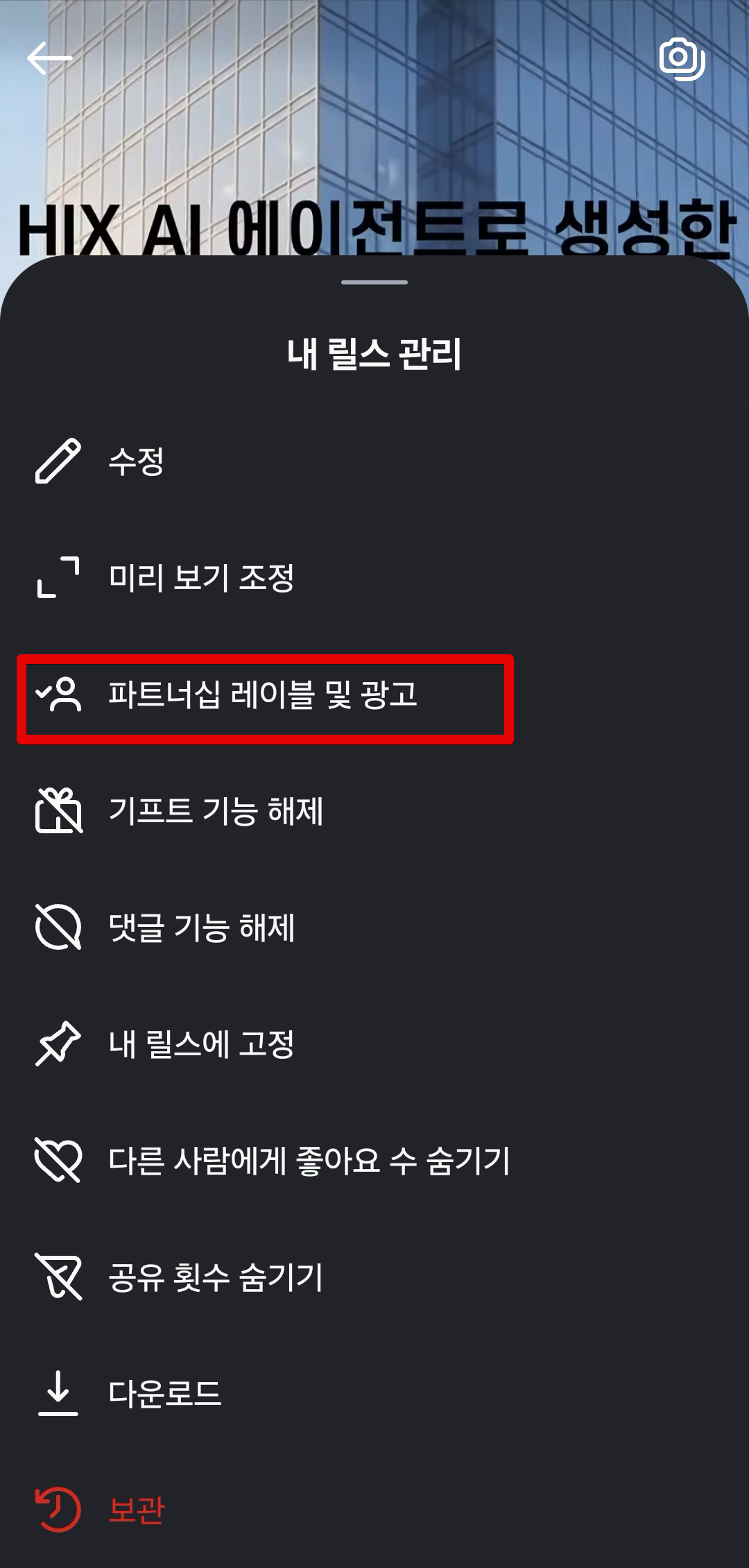The height and width of the screenshot is (1568, 749).
Task: Tap the preview adjust corner-brackets icon
Action: point(58,577)
